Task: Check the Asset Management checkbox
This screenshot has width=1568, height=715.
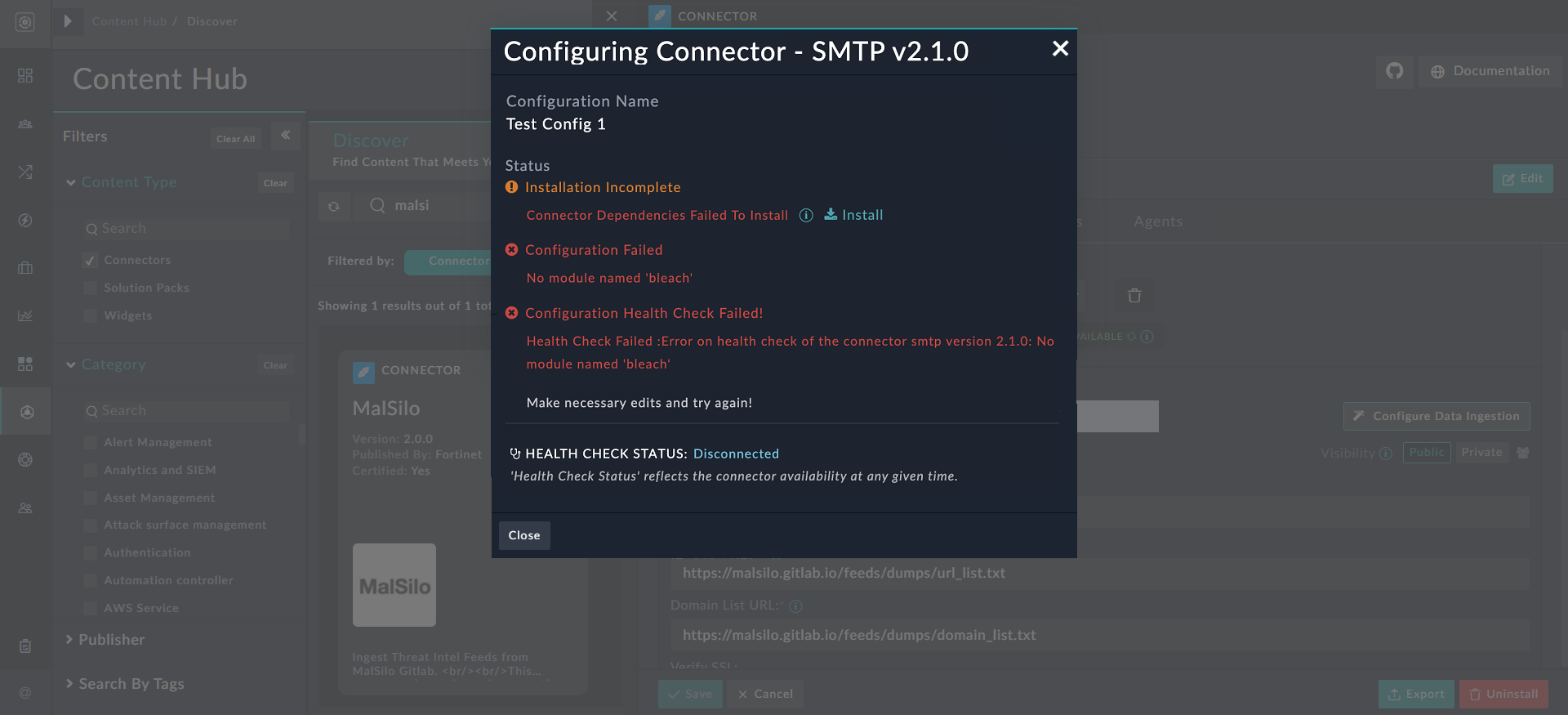Action: click(91, 498)
